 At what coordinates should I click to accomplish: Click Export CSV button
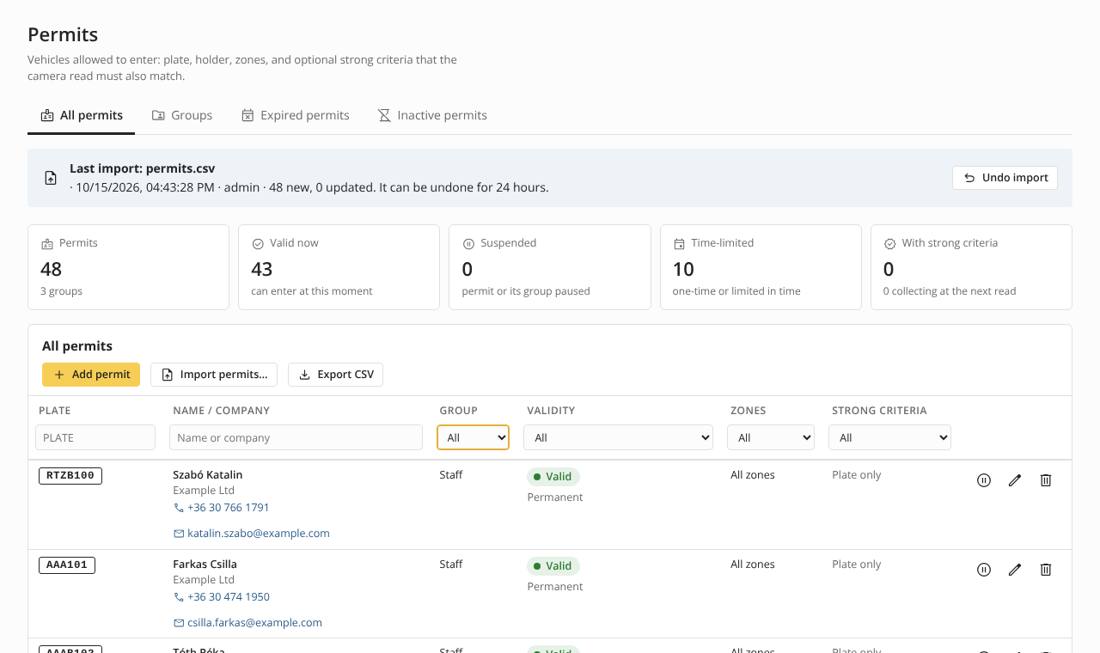pyautogui.click(x=335, y=375)
